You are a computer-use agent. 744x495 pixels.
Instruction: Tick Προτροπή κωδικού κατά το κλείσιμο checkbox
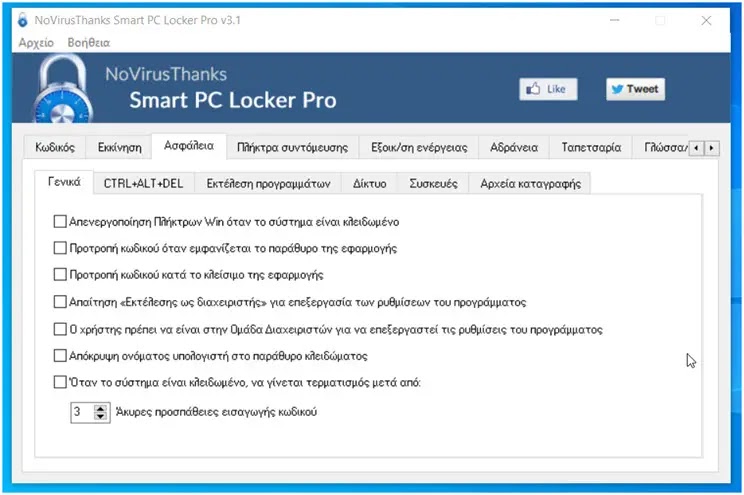click(60, 274)
